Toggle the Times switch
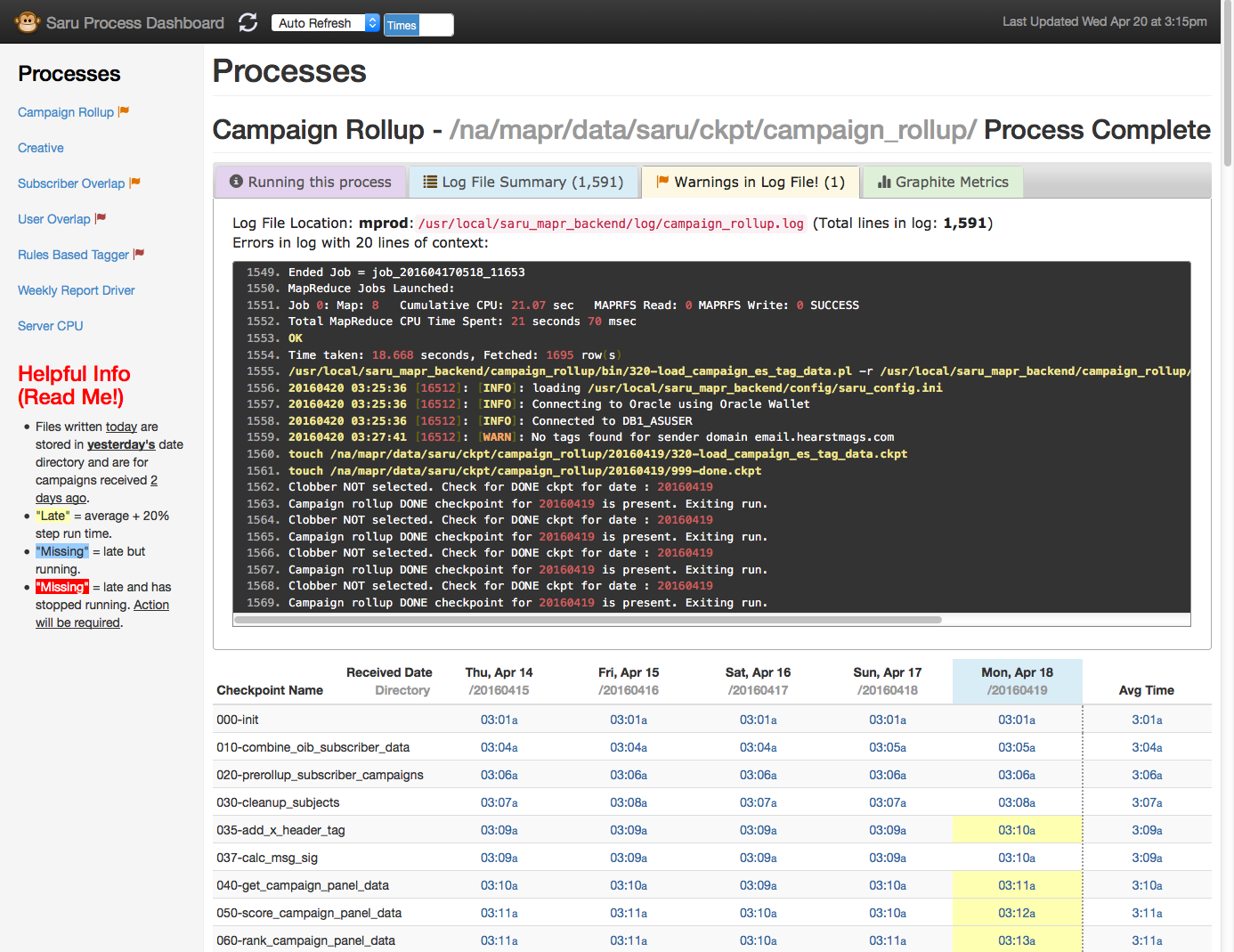Screen dimensions: 1234x952 pyautogui.click(x=418, y=25)
